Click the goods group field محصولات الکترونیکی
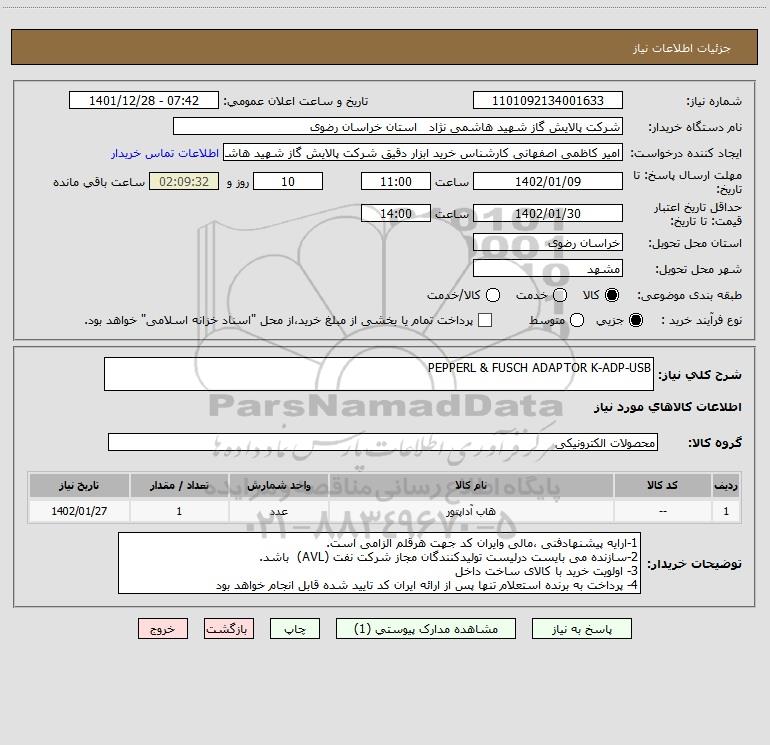This screenshot has height=745, width=770. pyautogui.click(x=383, y=442)
